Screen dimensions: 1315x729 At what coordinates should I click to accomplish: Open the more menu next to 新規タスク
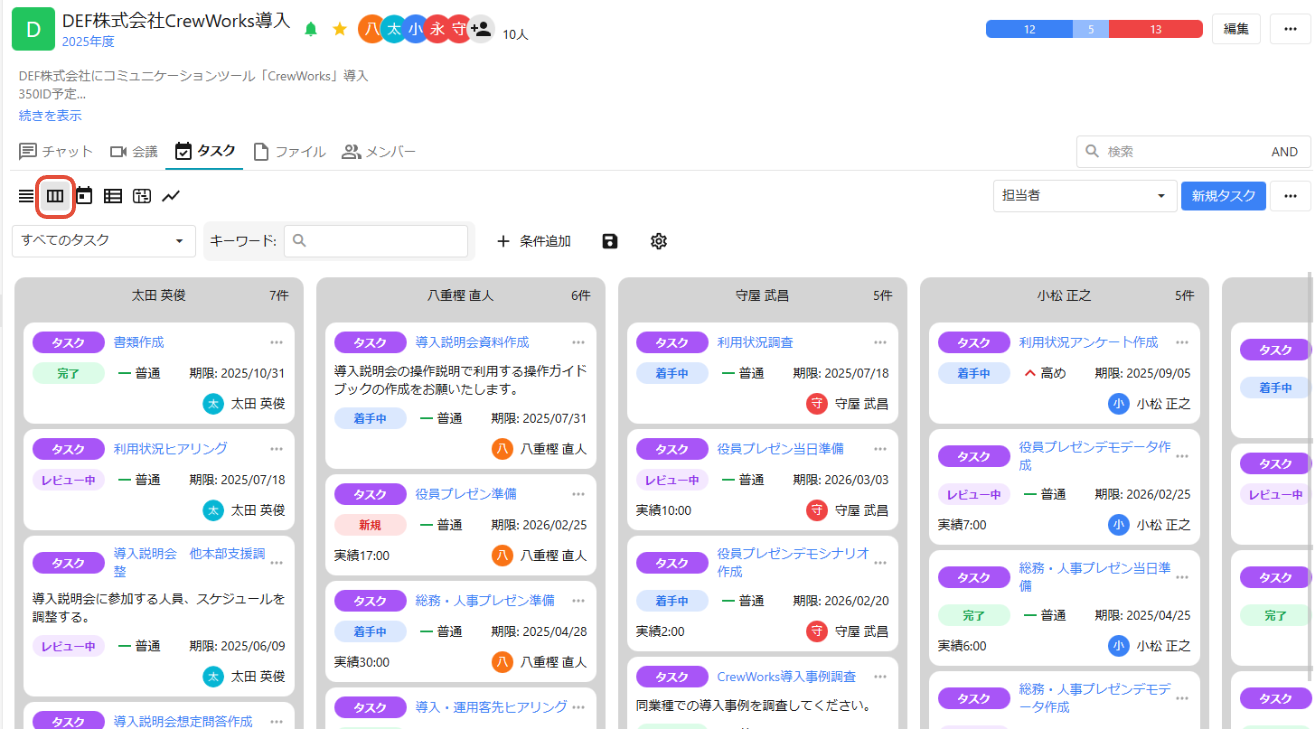tap(1290, 196)
